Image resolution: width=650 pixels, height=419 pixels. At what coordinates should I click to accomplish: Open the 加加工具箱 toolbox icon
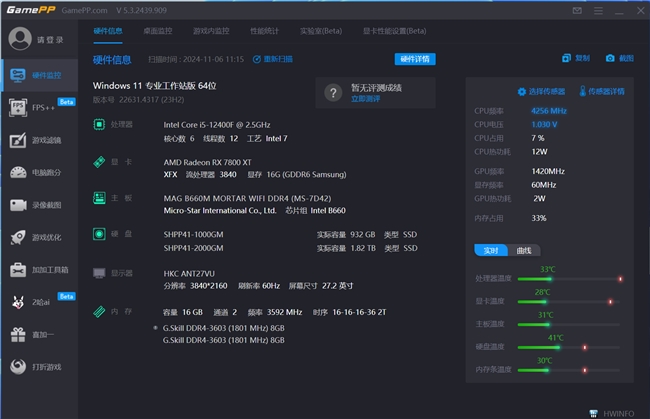pyautogui.click(x=18, y=270)
